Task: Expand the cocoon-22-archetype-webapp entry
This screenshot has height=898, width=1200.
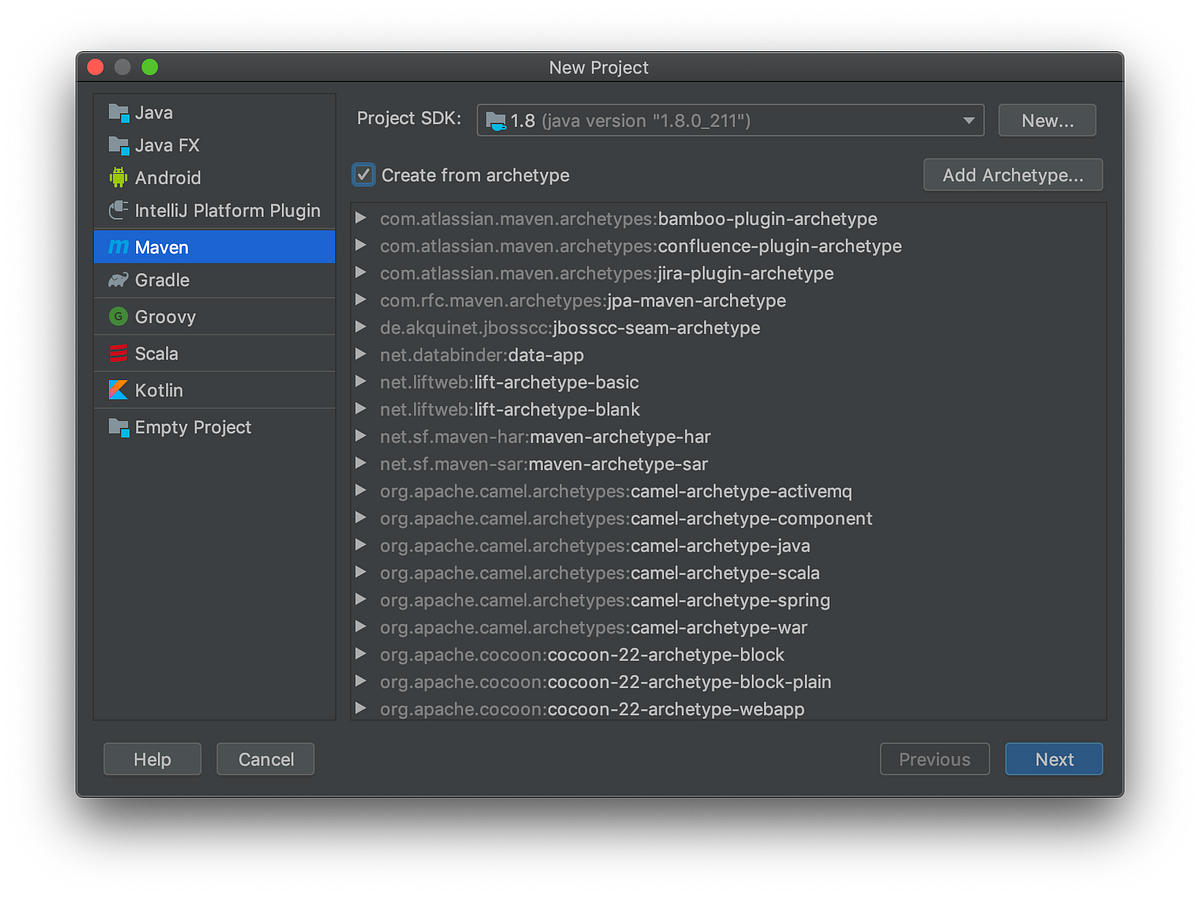Action: click(x=363, y=709)
